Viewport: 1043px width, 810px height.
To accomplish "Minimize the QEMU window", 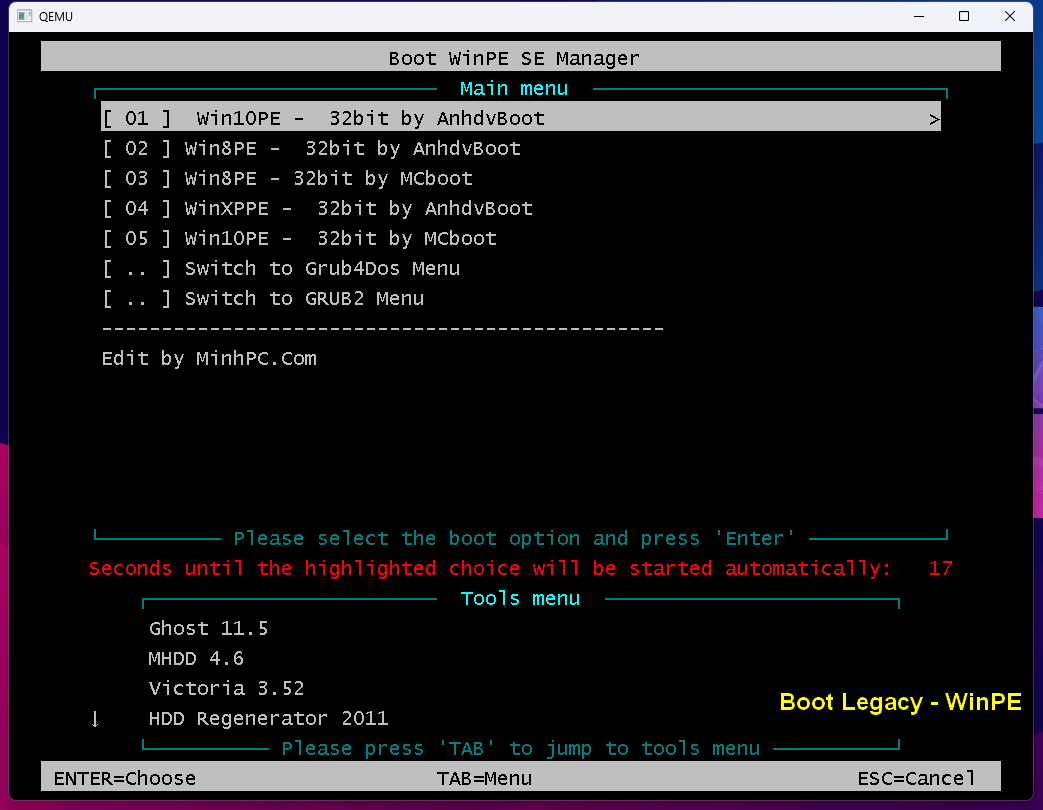I will 919,16.
